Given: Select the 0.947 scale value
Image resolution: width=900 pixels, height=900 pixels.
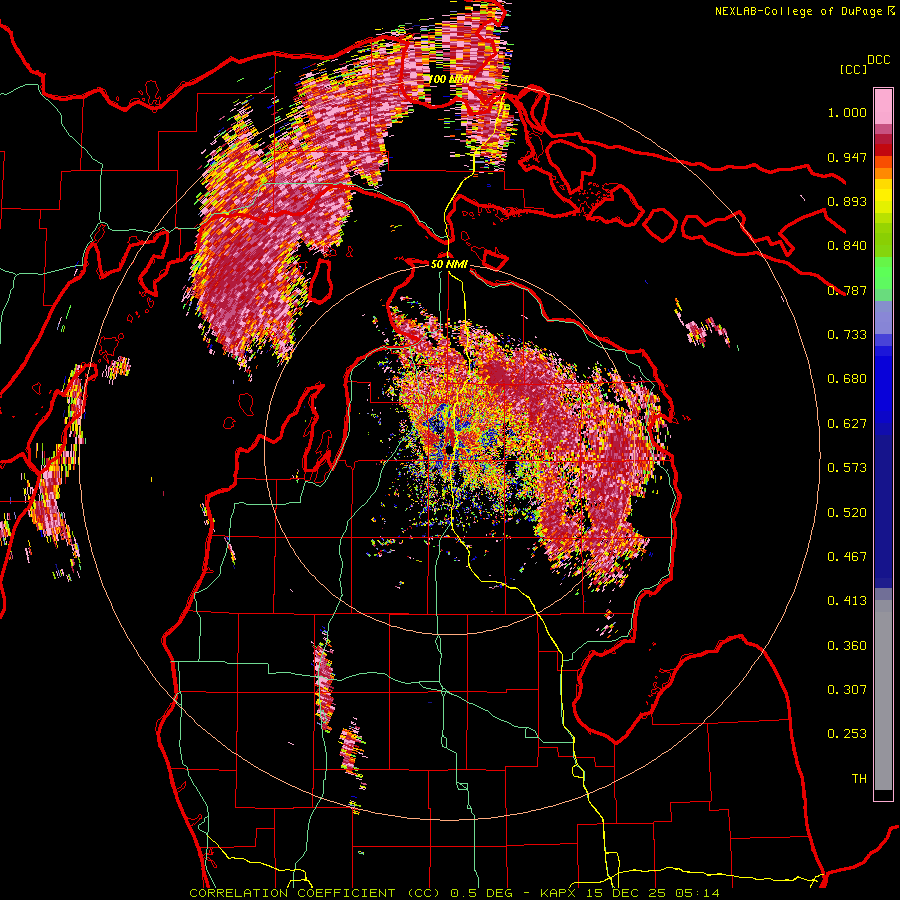Looking at the screenshot, I should click(847, 157).
